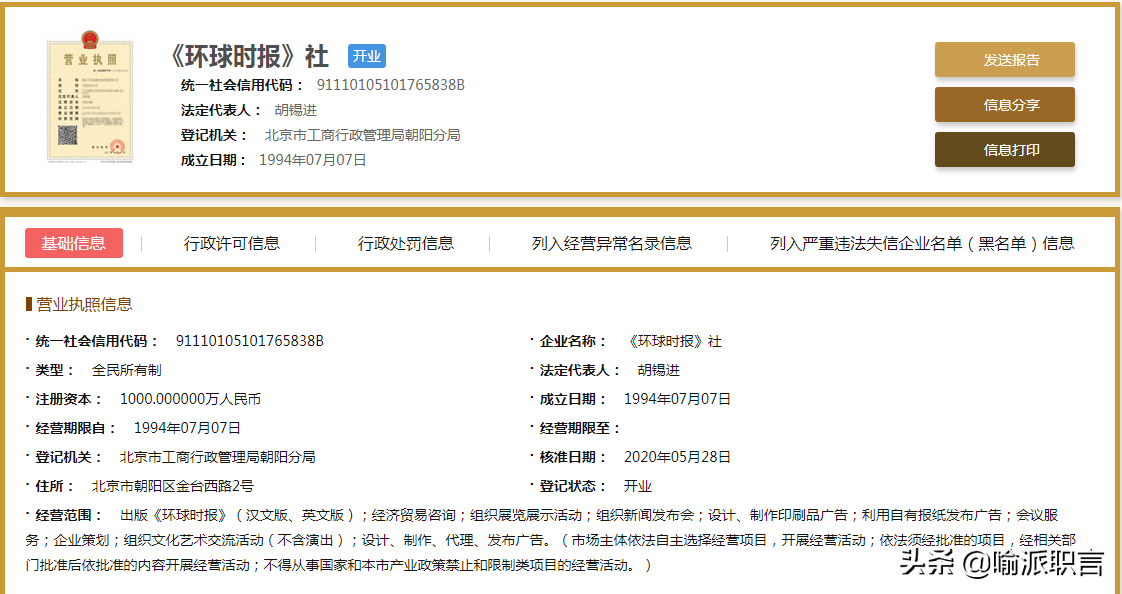Click the 信息分享 button

tap(1004, 104)
